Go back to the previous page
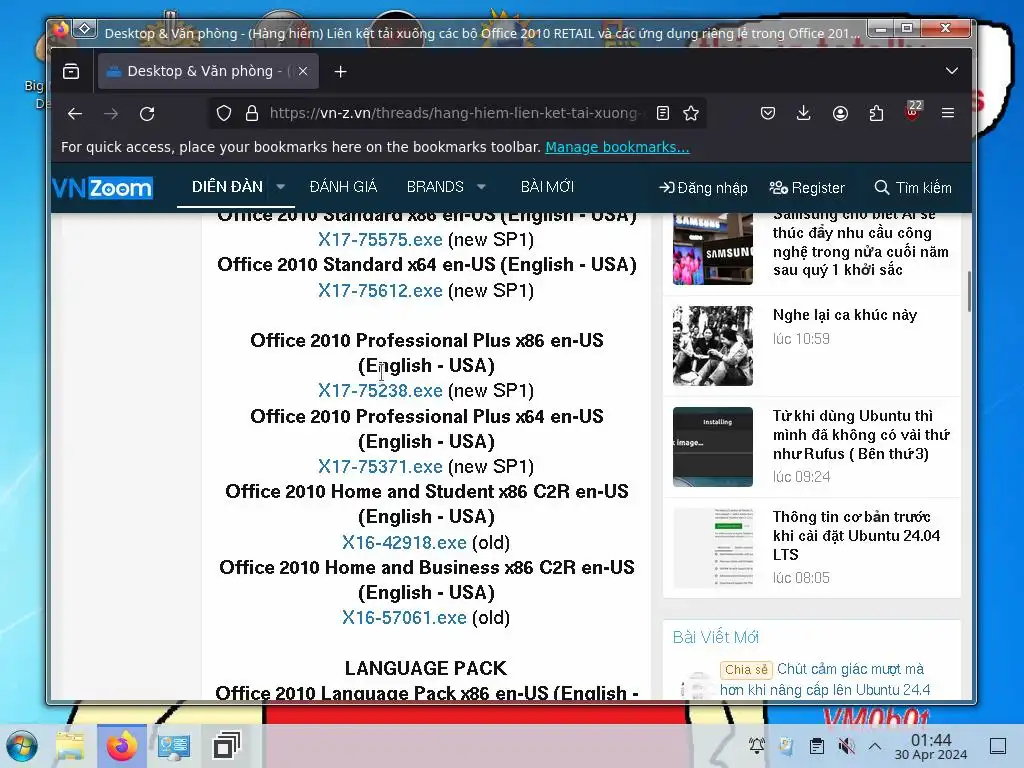This screenshot has width=1024, height=768. tap(75, 114)
